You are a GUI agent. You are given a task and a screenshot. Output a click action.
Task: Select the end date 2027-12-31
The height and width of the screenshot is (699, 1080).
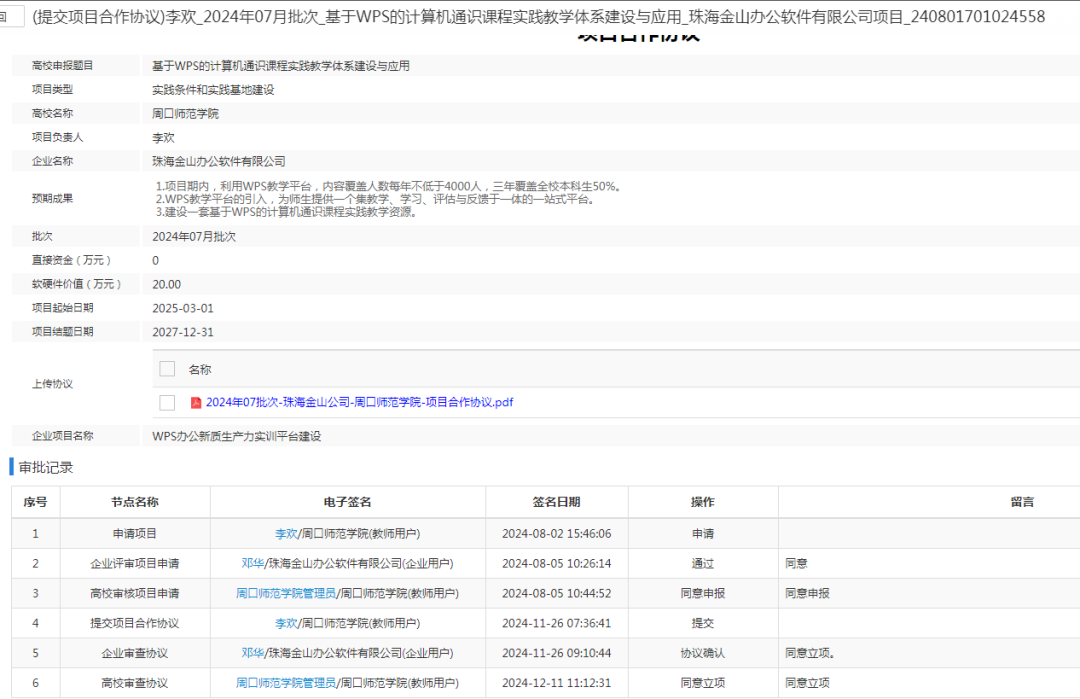[x=183, y=332]
